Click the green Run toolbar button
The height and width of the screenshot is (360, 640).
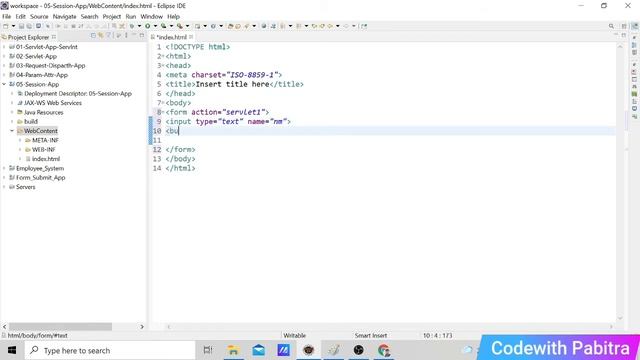(x=148, y=26)
